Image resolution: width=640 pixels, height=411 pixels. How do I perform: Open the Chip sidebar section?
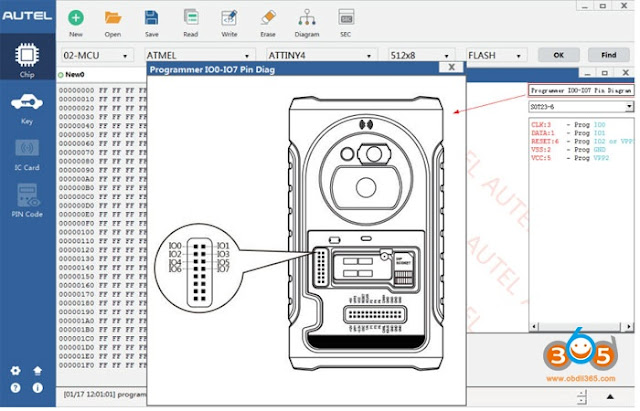pos(26,59)
